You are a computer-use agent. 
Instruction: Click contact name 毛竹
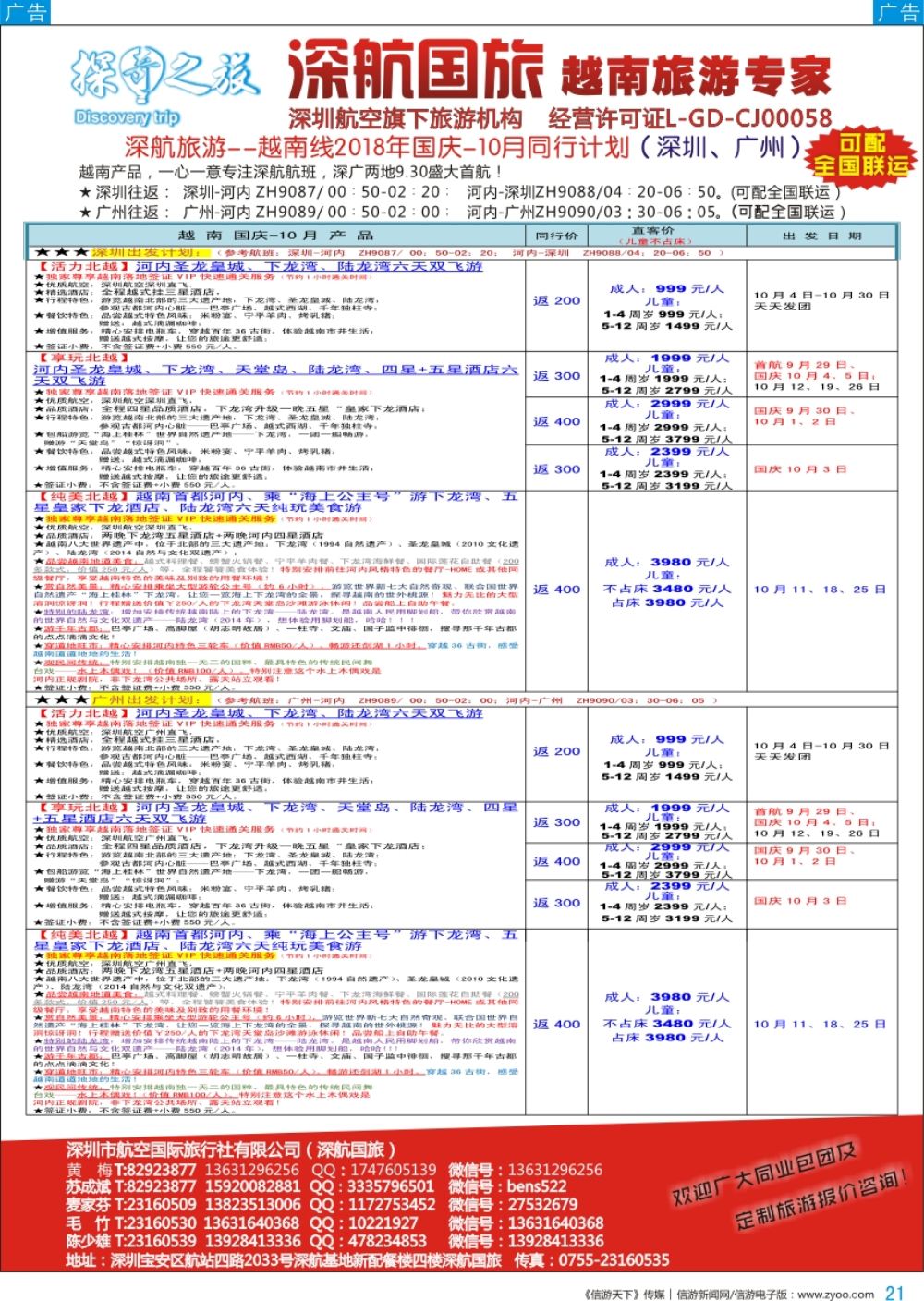coord(89,1223)
